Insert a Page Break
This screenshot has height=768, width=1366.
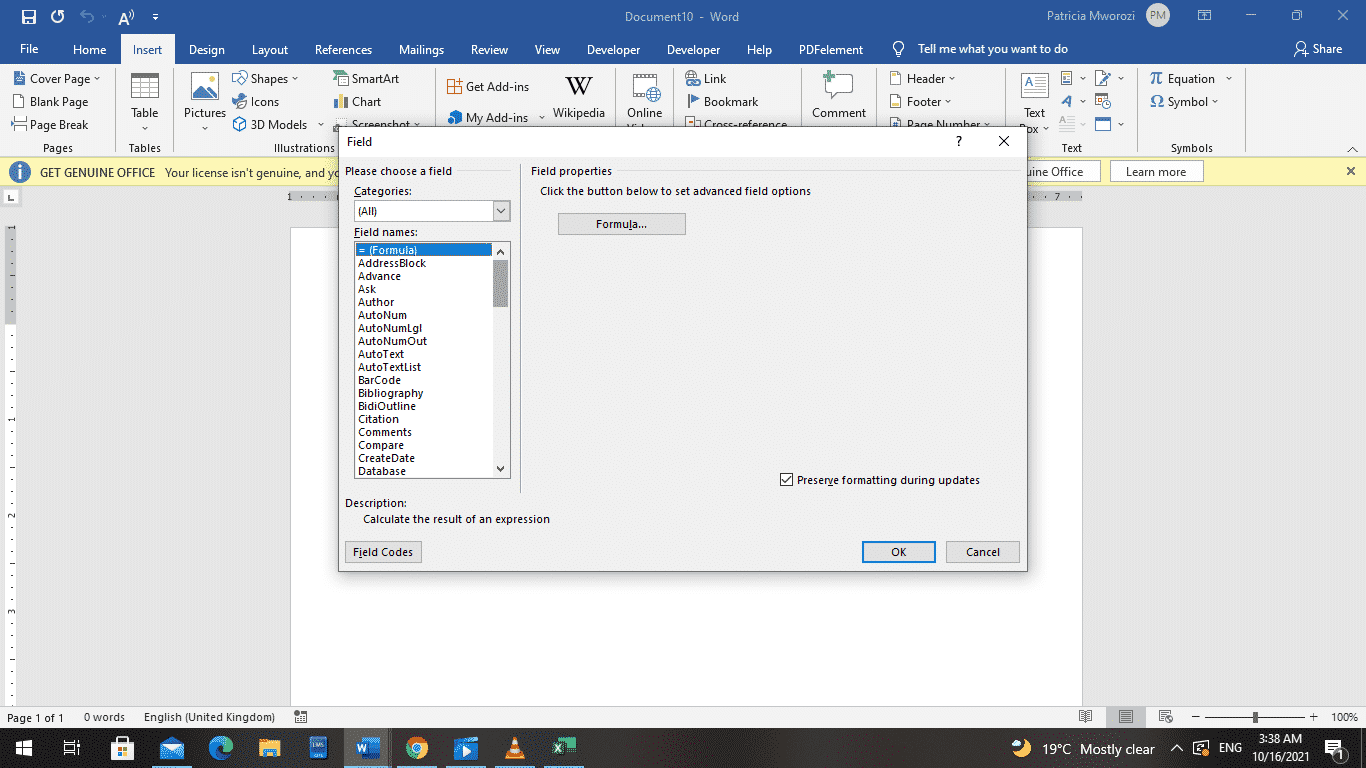(x=51, y=125)
